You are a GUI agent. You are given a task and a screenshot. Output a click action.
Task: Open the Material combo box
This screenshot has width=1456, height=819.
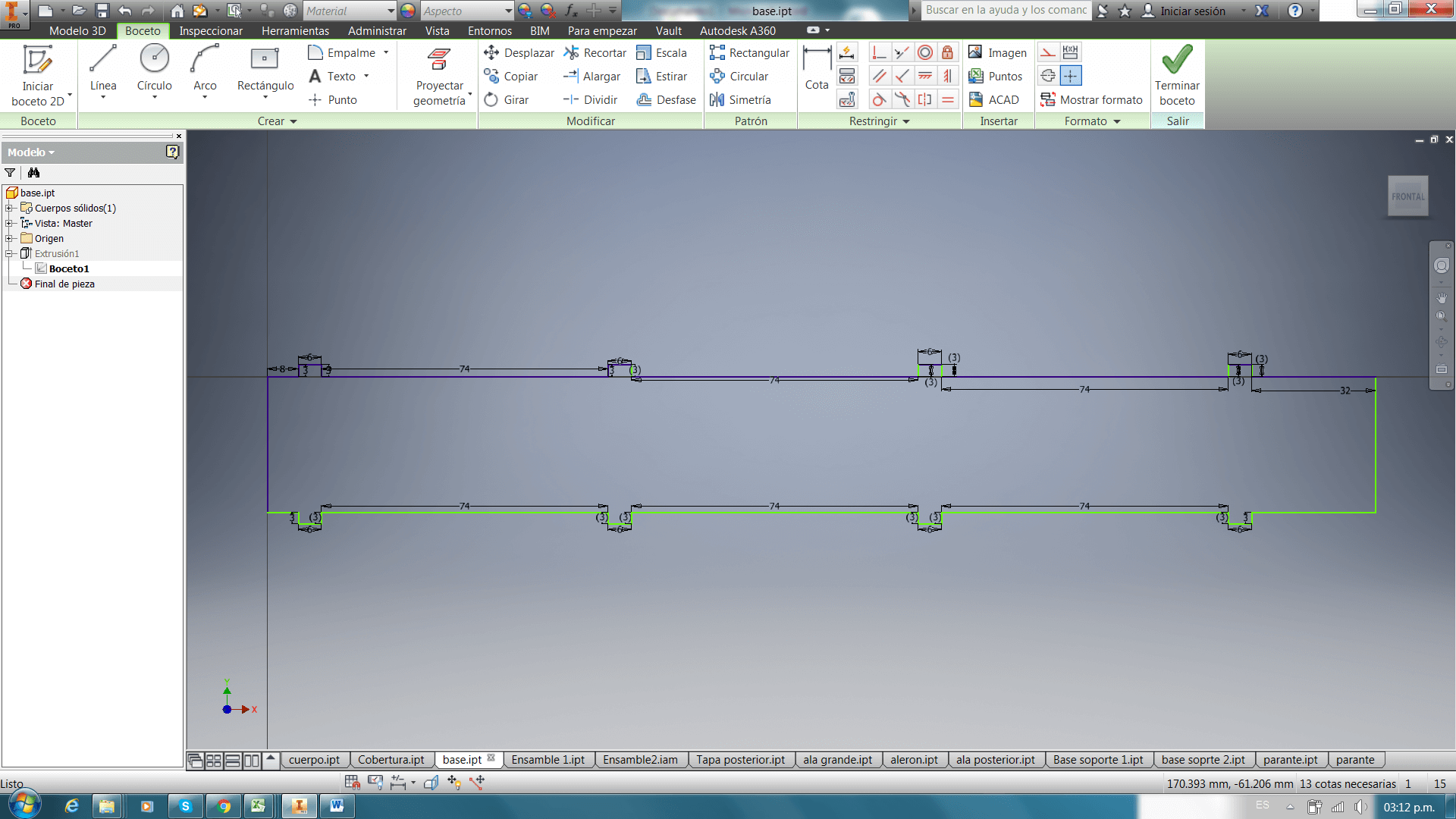pyautogui.click(x=350, y=11)
